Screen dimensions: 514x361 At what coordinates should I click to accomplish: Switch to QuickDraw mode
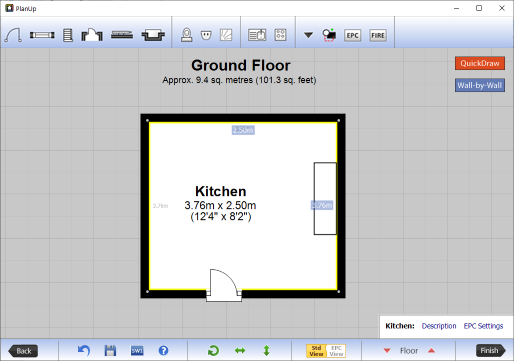(x=480, y=63)
